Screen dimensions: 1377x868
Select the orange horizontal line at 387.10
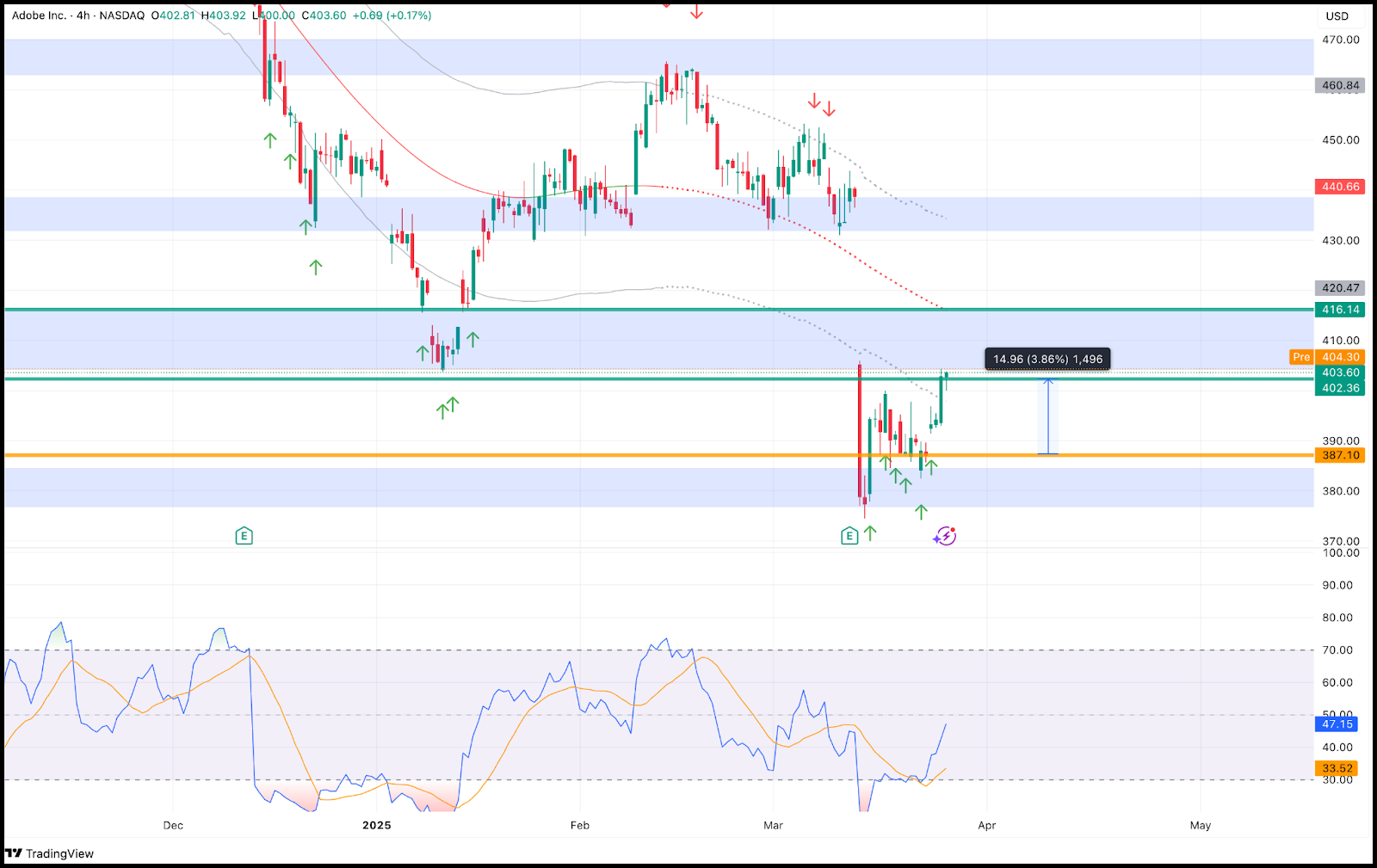click(x=659, y=455)
